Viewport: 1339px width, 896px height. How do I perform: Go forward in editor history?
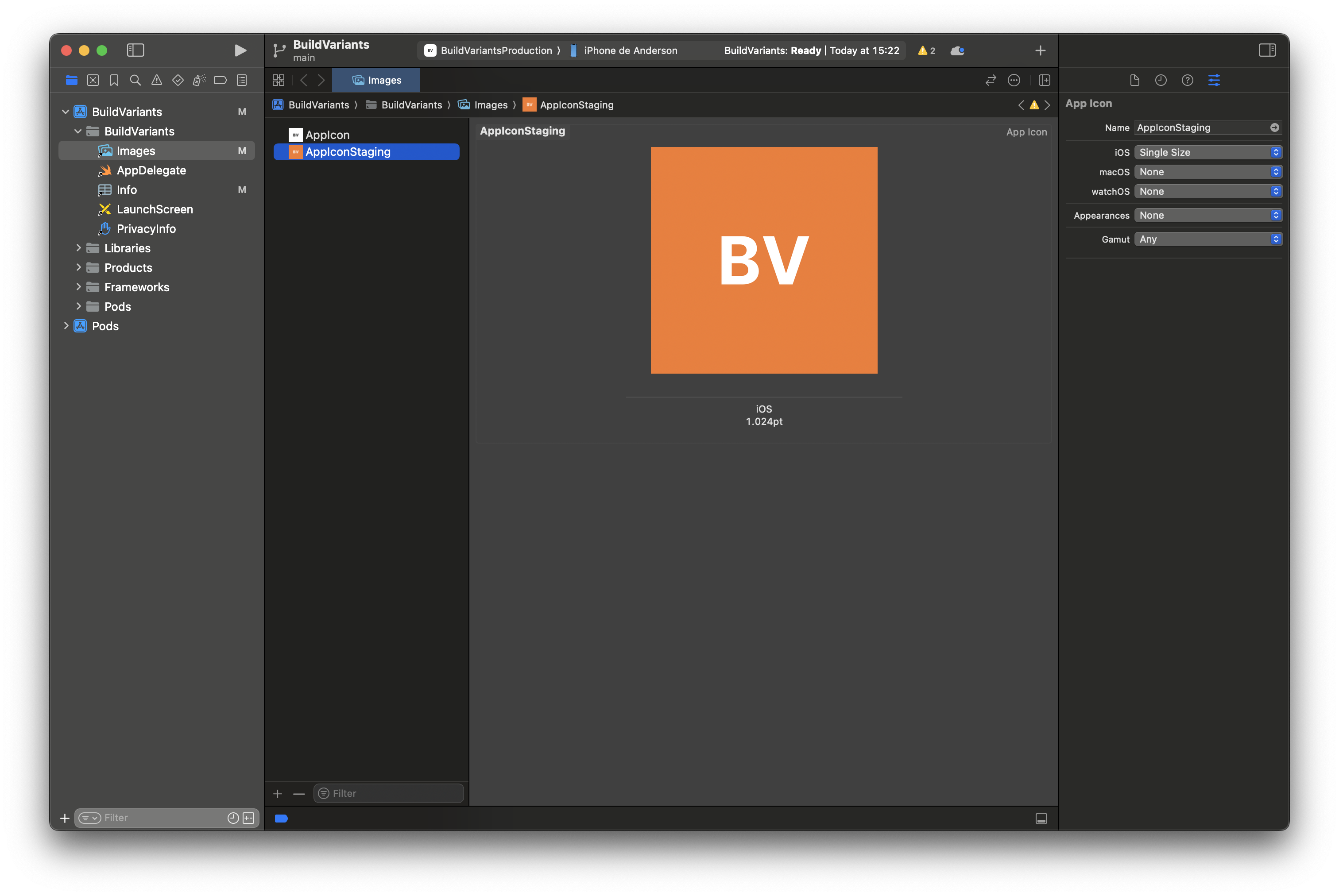point(321,80)
